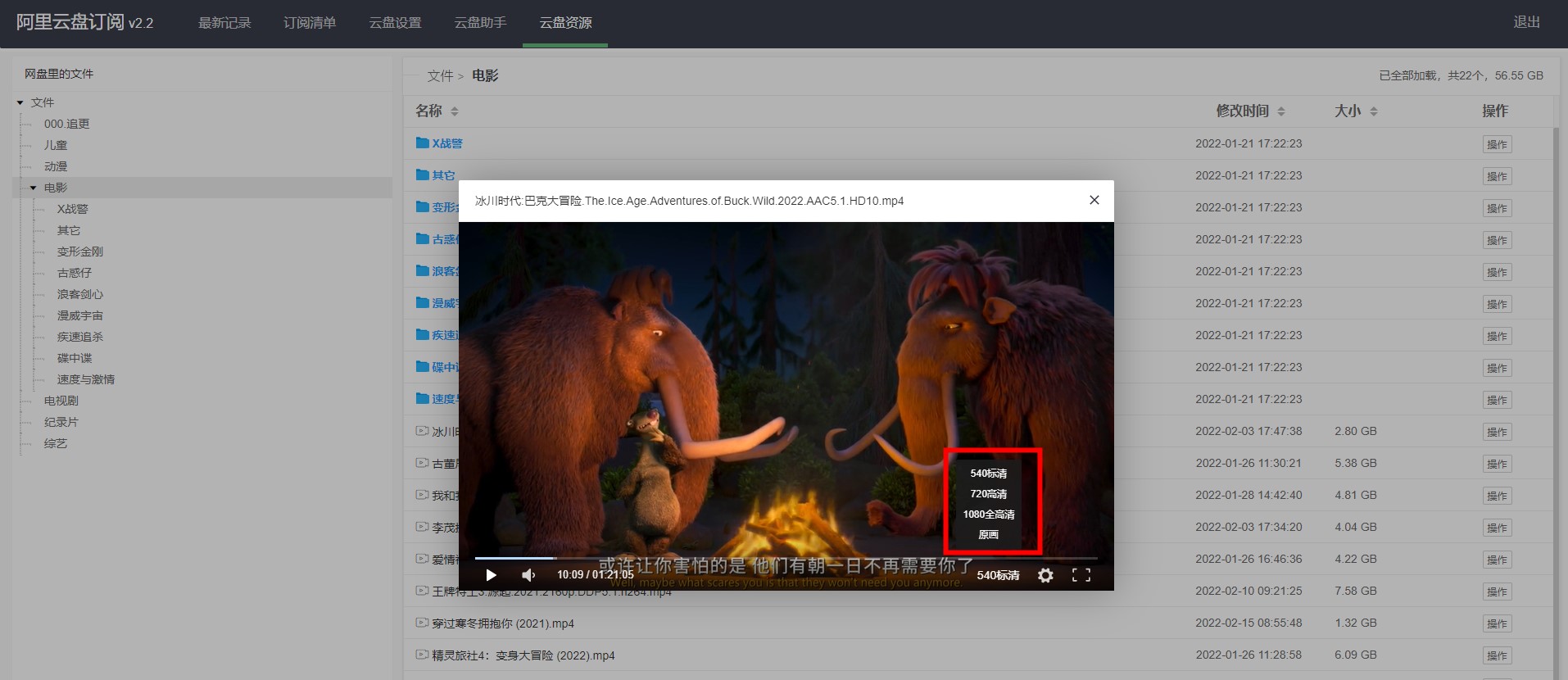The width and height of the screenshot is (1568, 680).
Task: Click 操作 button for the 6.09 GB file
Action: coord(1497,655)
